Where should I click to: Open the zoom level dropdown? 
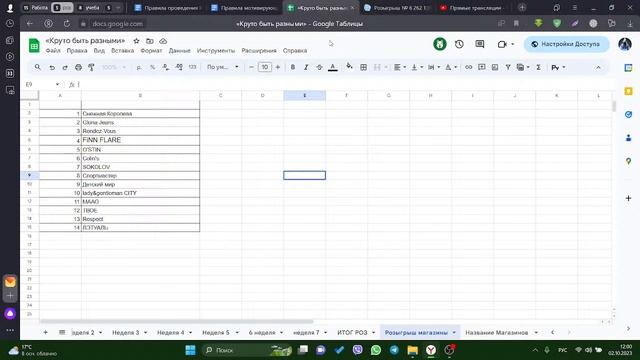click(113, 67)
